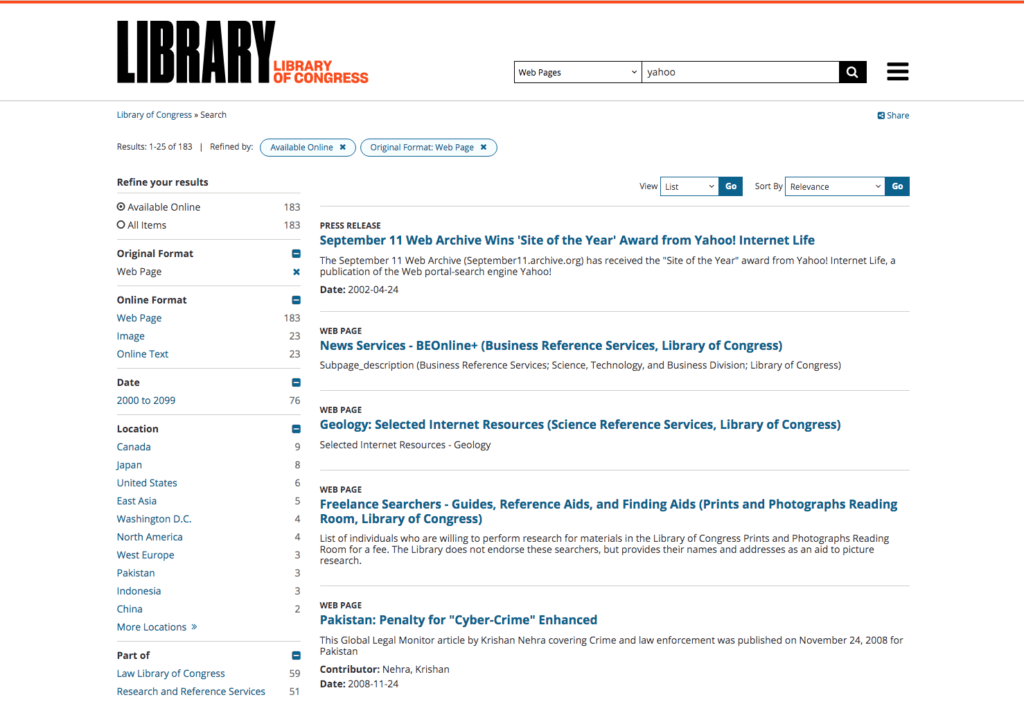Filter location by Canada
This screenshot has height=704, width=1024.
tap(134, 447)
